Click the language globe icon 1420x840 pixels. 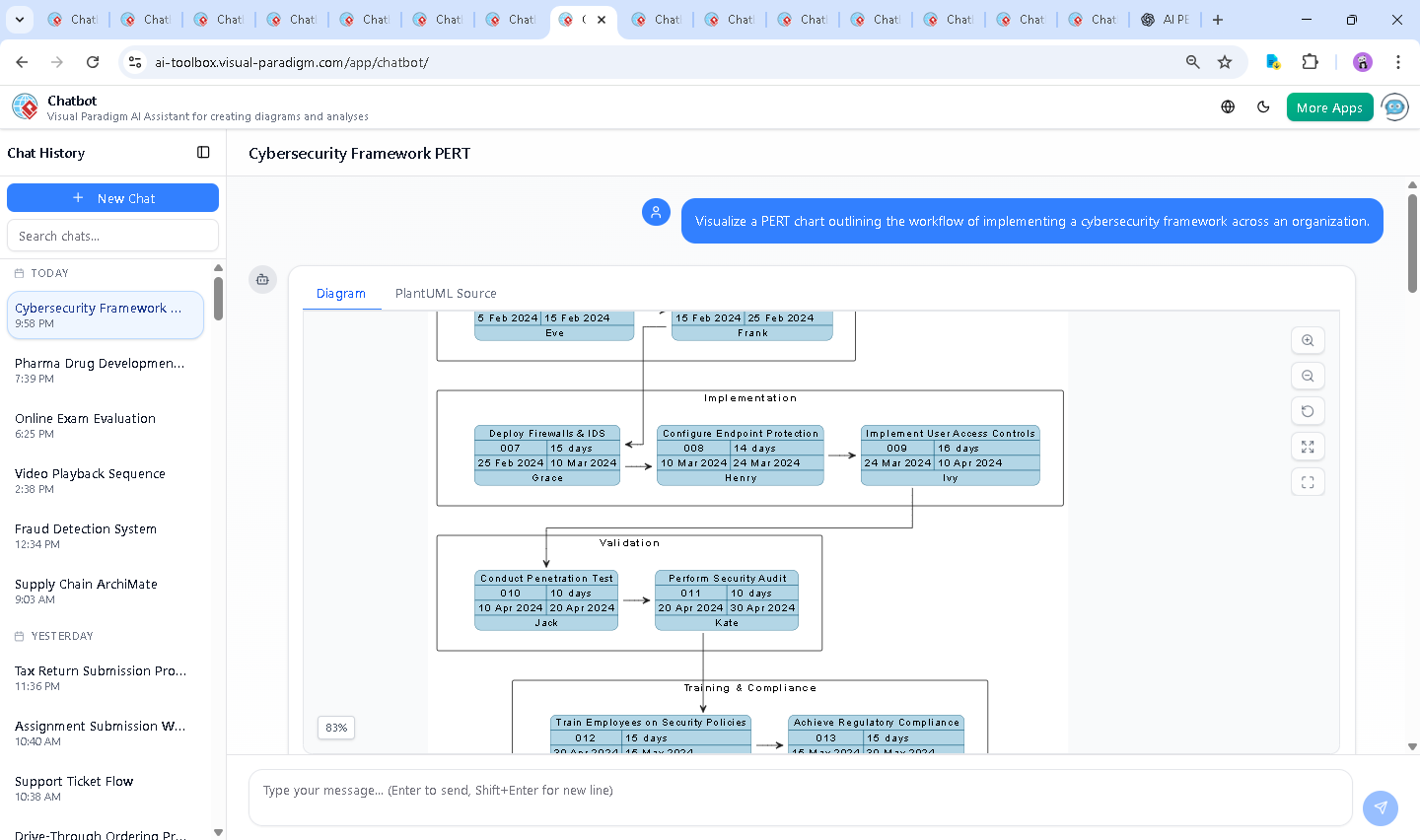click(1228, 106)
